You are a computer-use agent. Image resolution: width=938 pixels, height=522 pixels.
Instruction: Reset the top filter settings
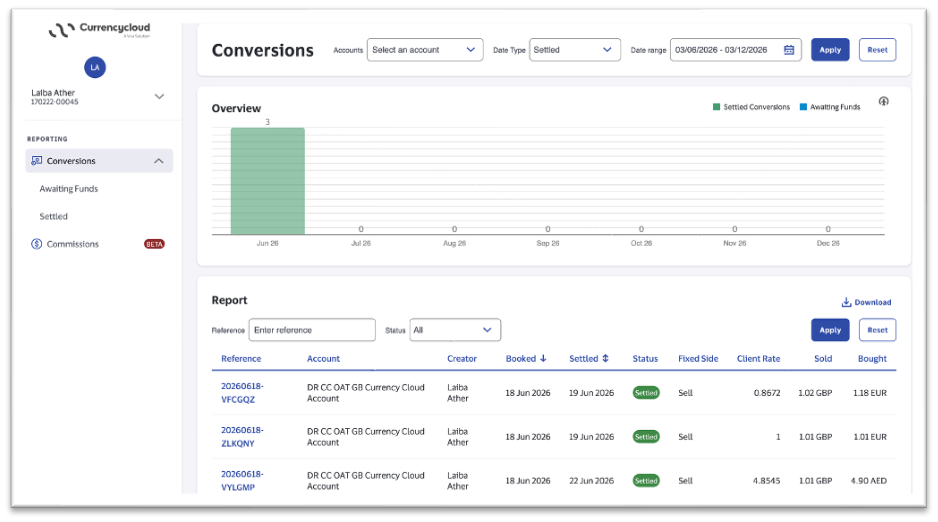[x=877, y=50]
